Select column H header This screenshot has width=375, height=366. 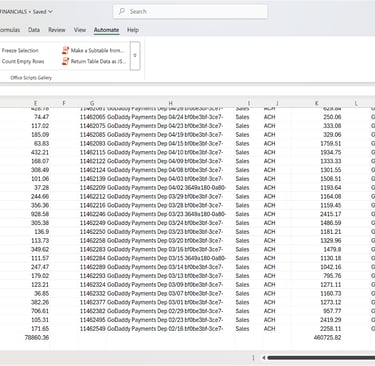[170, 103]
